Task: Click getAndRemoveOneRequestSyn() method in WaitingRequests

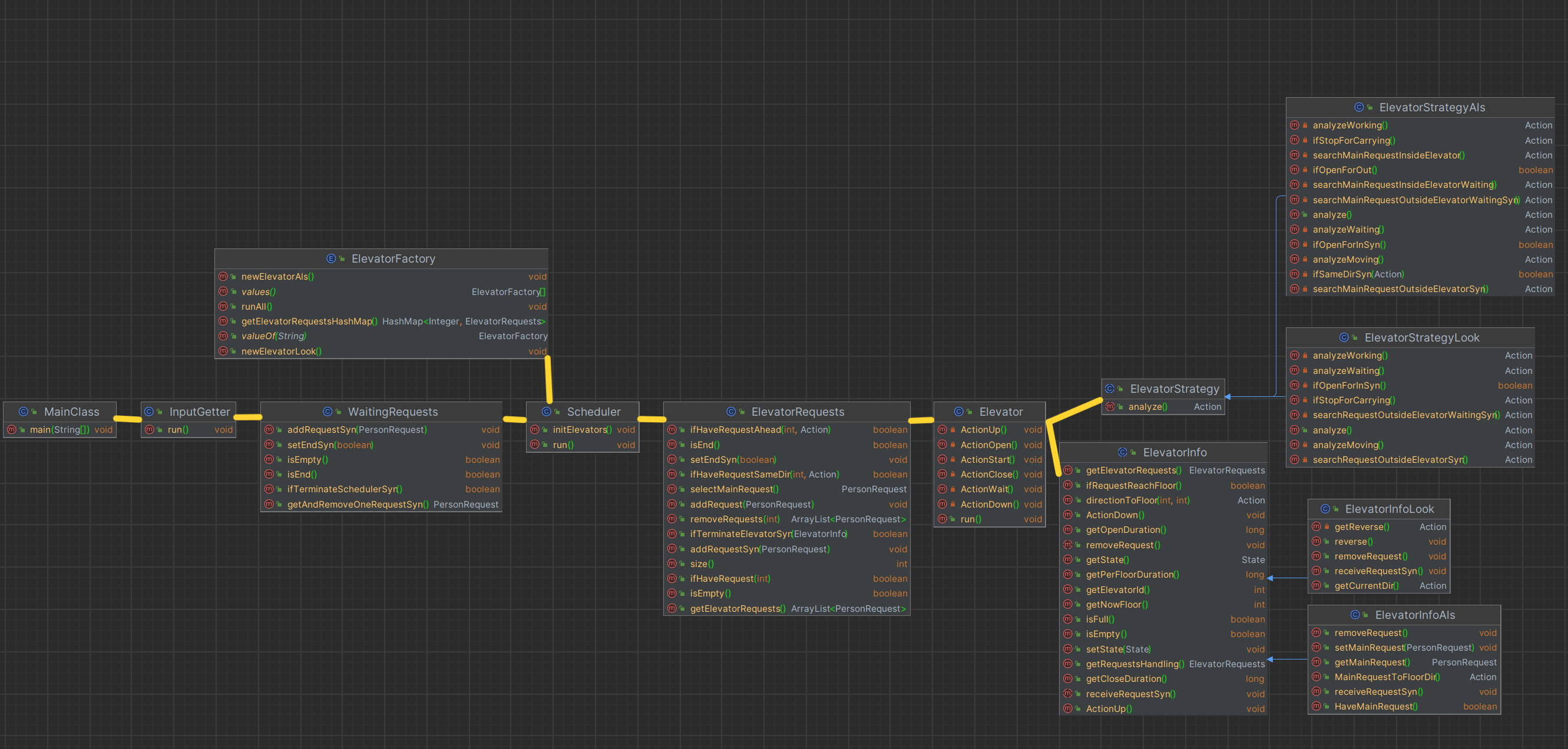Action: point(358,505)
